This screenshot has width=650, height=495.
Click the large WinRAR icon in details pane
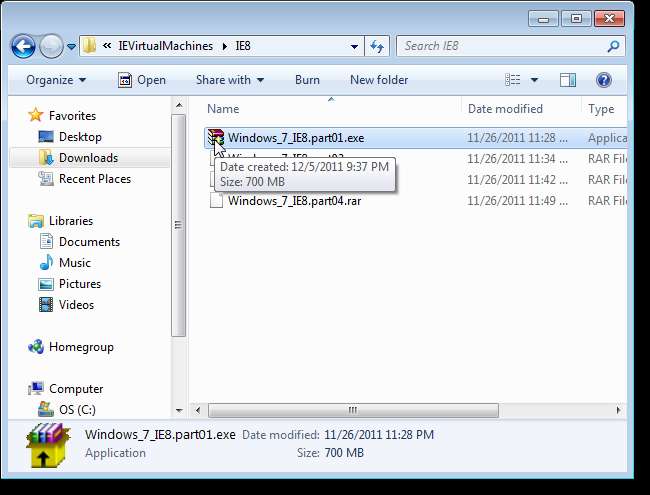48,445
